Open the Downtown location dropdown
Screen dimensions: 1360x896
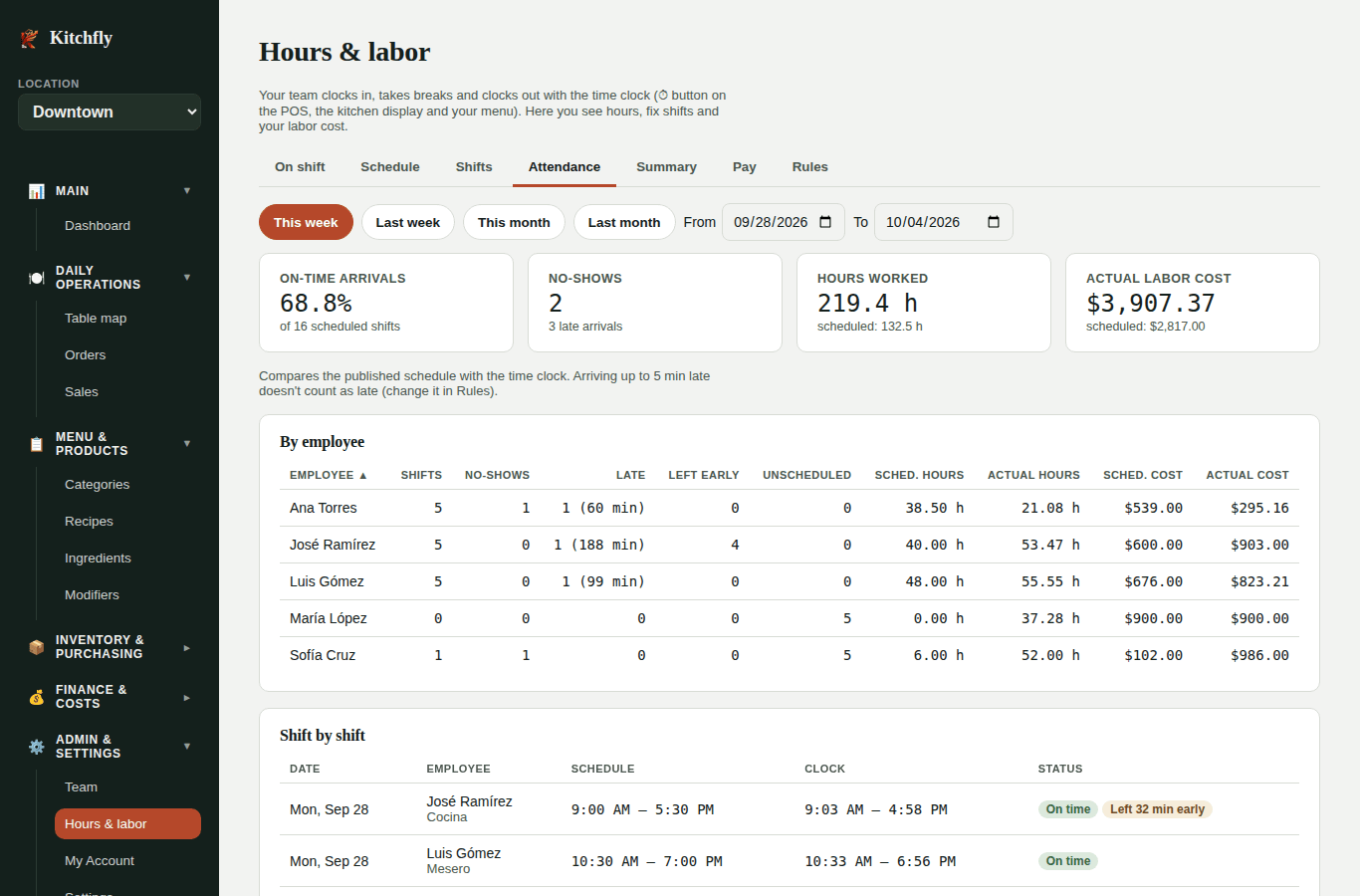click(110, 112)
